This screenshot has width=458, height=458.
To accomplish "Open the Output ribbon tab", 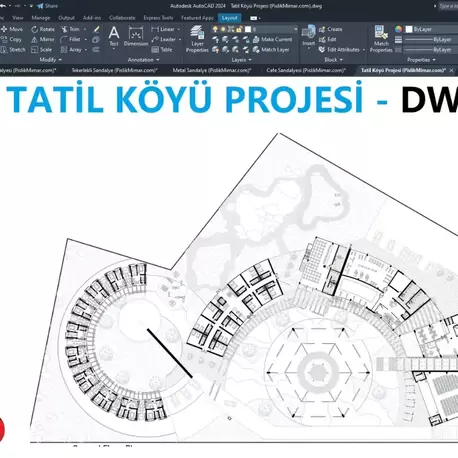I will (66, 18).
